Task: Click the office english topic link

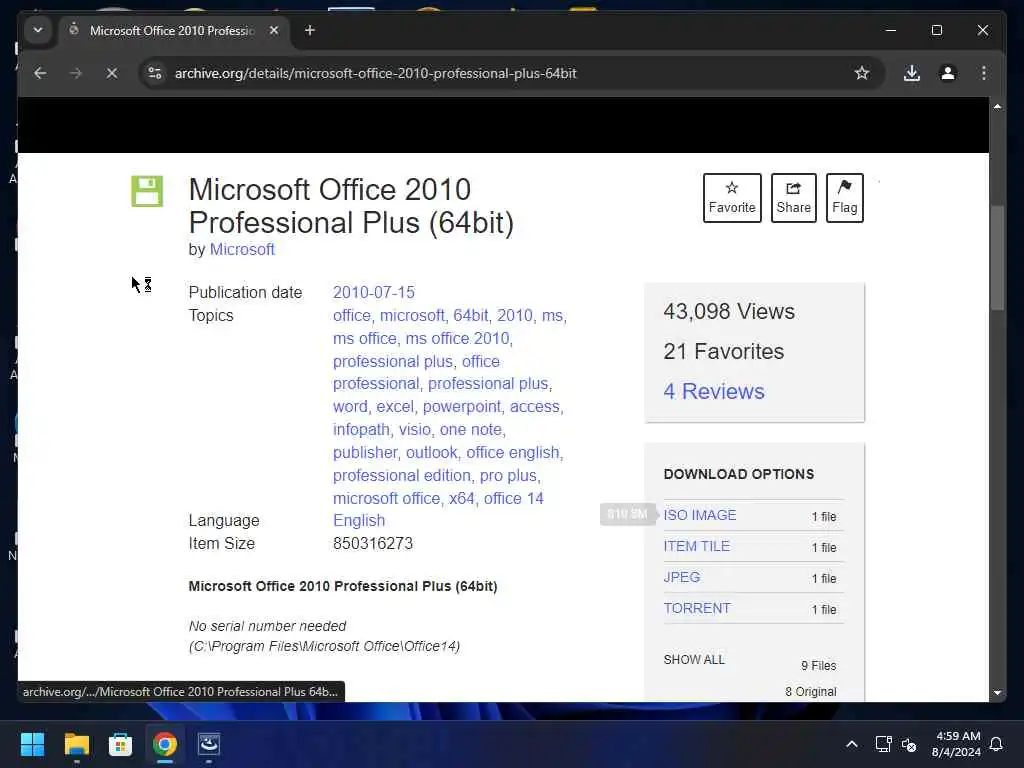Action: click(513, 452)
